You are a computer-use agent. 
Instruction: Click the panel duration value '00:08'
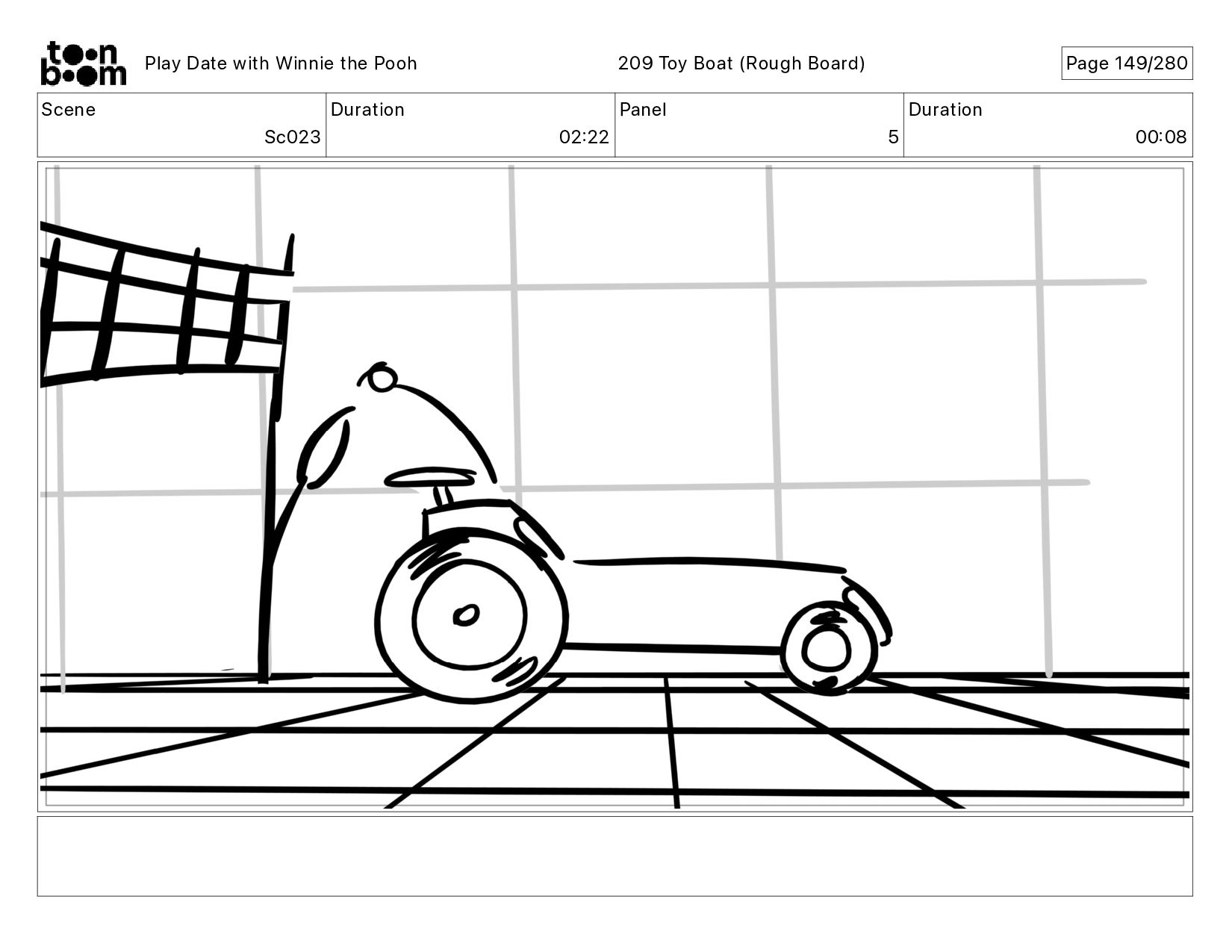pyautogui.click(x=1161, y=137)
